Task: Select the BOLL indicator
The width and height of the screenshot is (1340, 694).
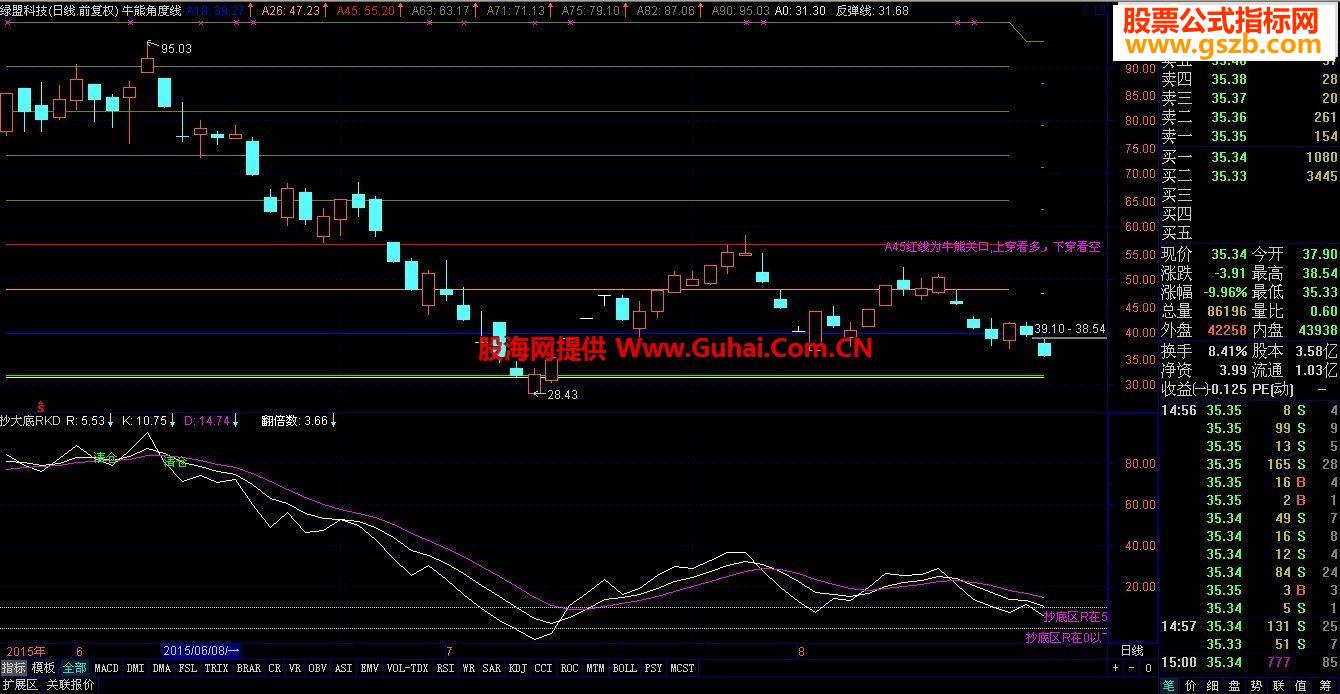Action: pyautogui.click(x=624, y=667)
